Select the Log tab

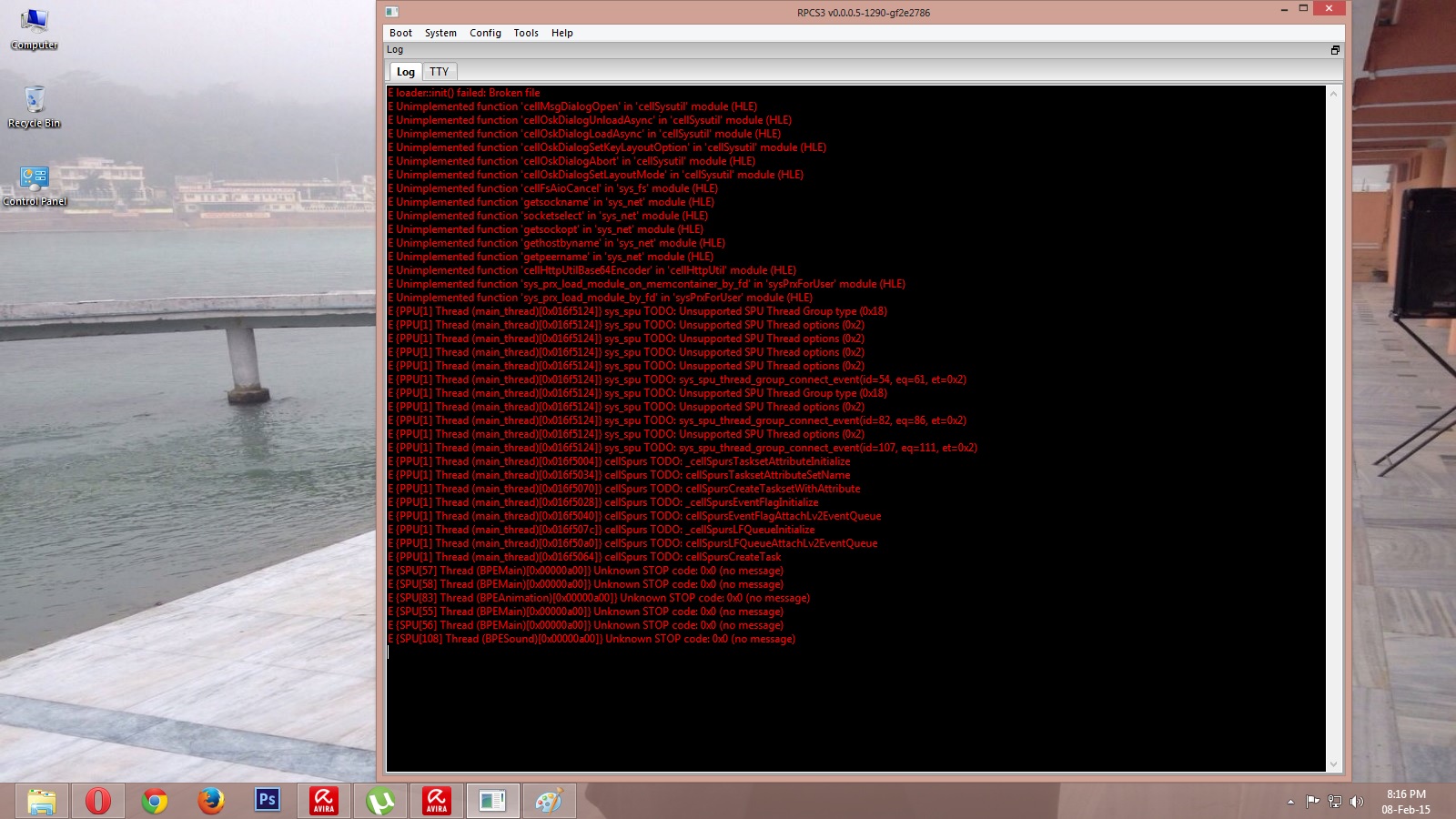406,72
